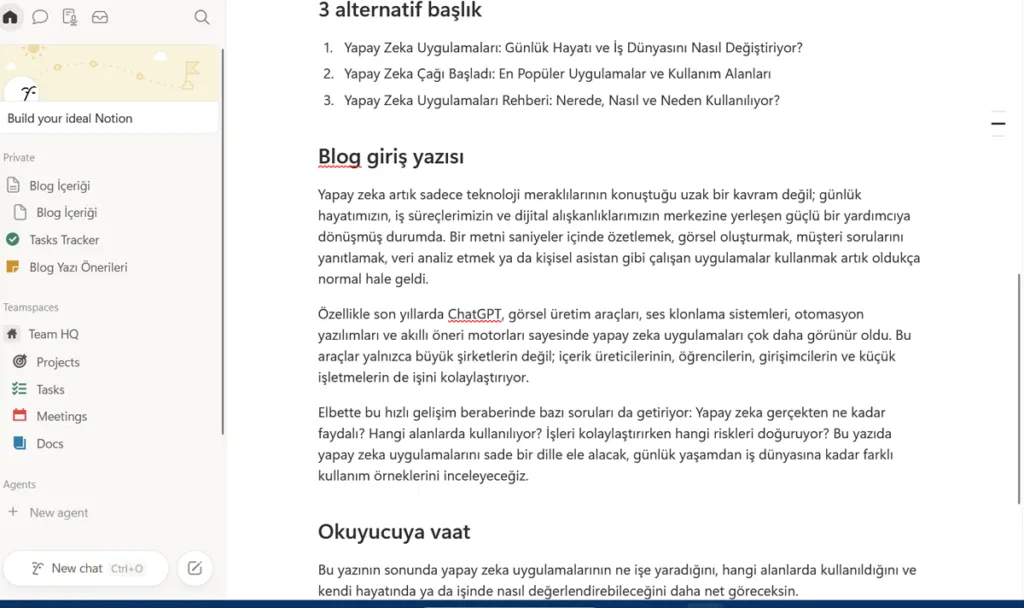Collapse the Teamspaces section header
The width and height of the screenshot is (1024, 608).
coord(31,307)
